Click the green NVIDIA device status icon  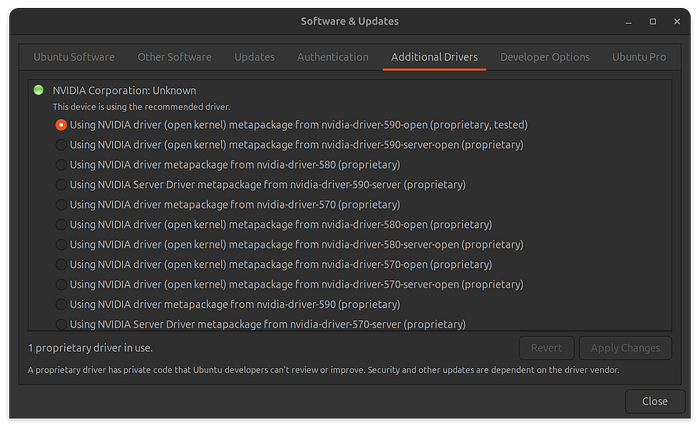[x=38, y=89]
